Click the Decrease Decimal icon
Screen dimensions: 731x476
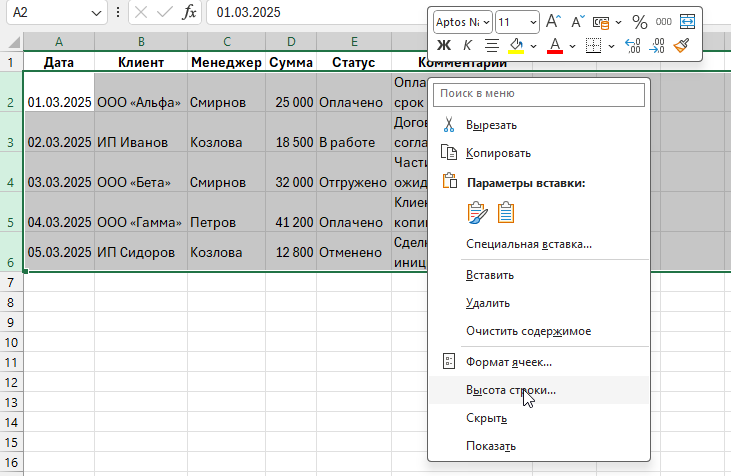(x=657, y=45)
